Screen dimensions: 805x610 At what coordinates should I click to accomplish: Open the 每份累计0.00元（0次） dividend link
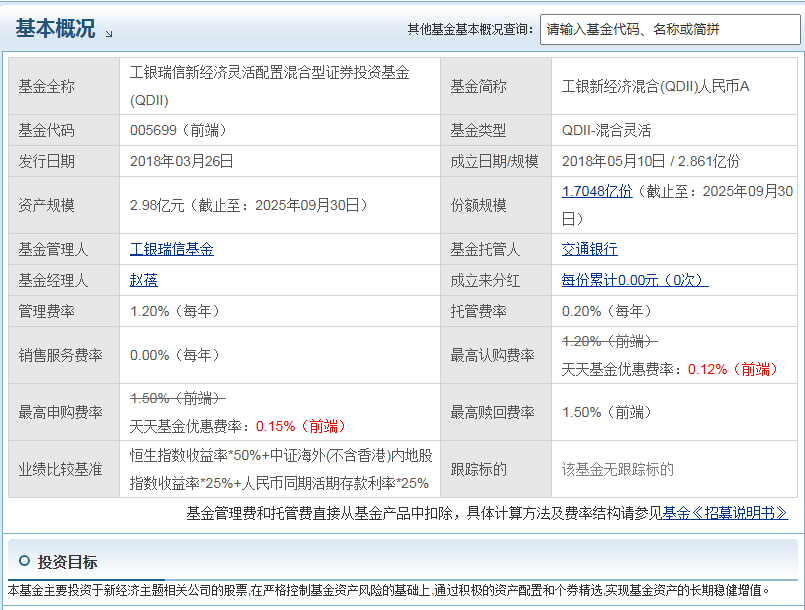(x=635, y=280)
